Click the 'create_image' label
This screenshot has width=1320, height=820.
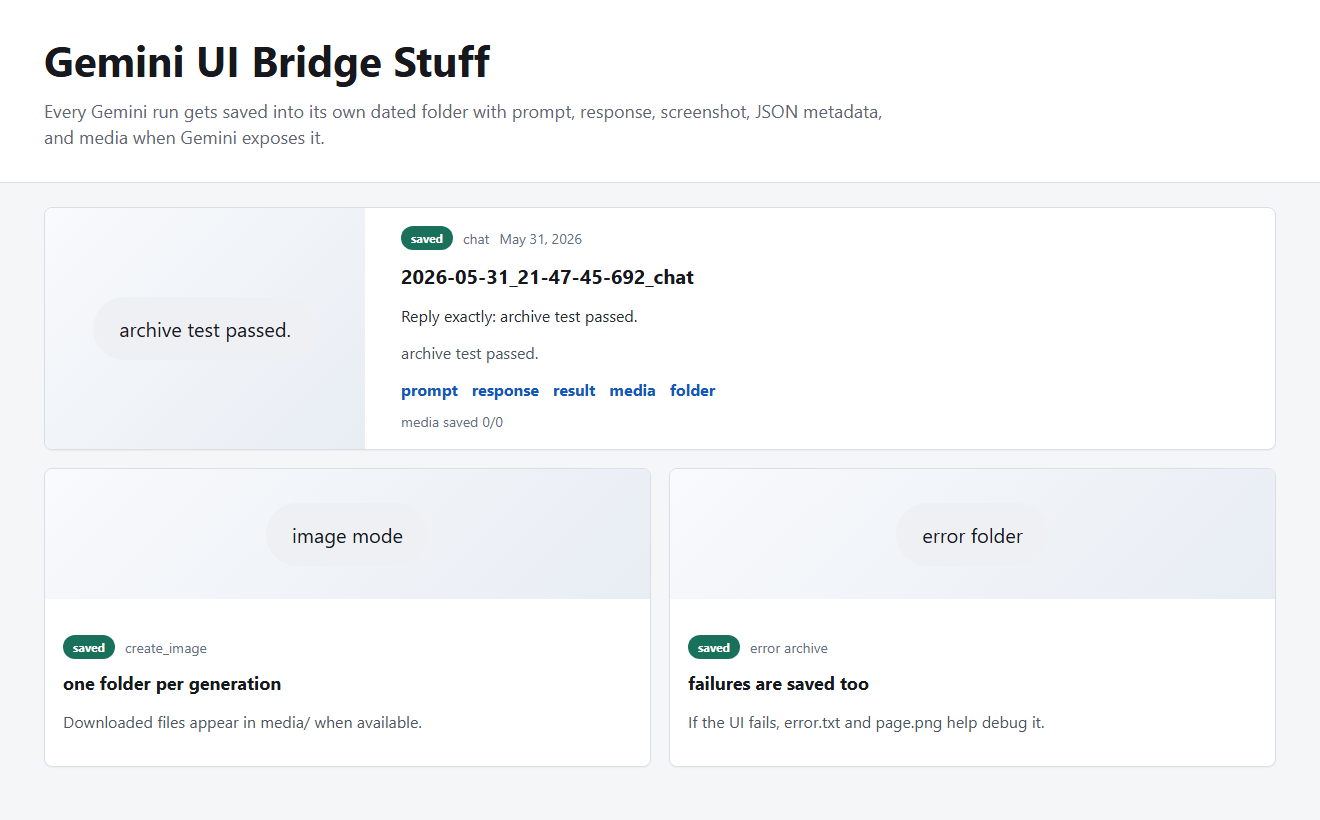(x=166, y=648)
